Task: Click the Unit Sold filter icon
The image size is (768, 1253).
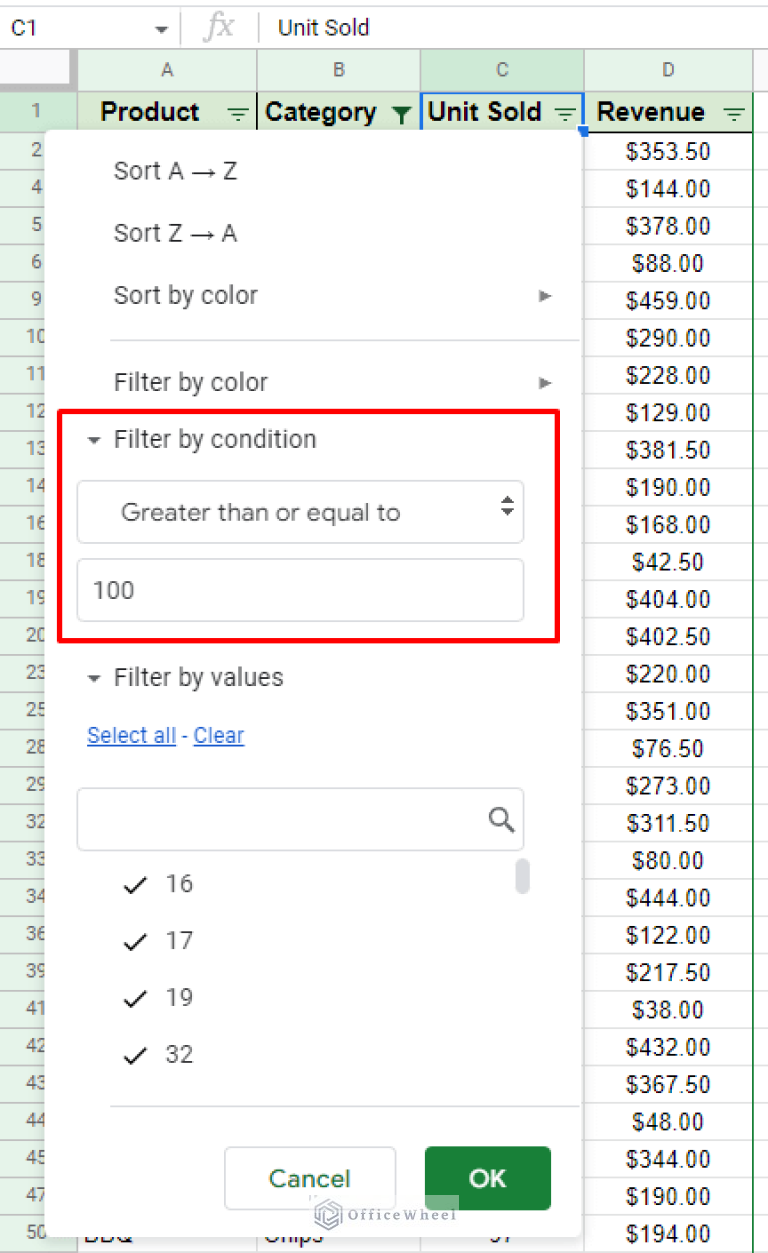Action: click(566, 112)
